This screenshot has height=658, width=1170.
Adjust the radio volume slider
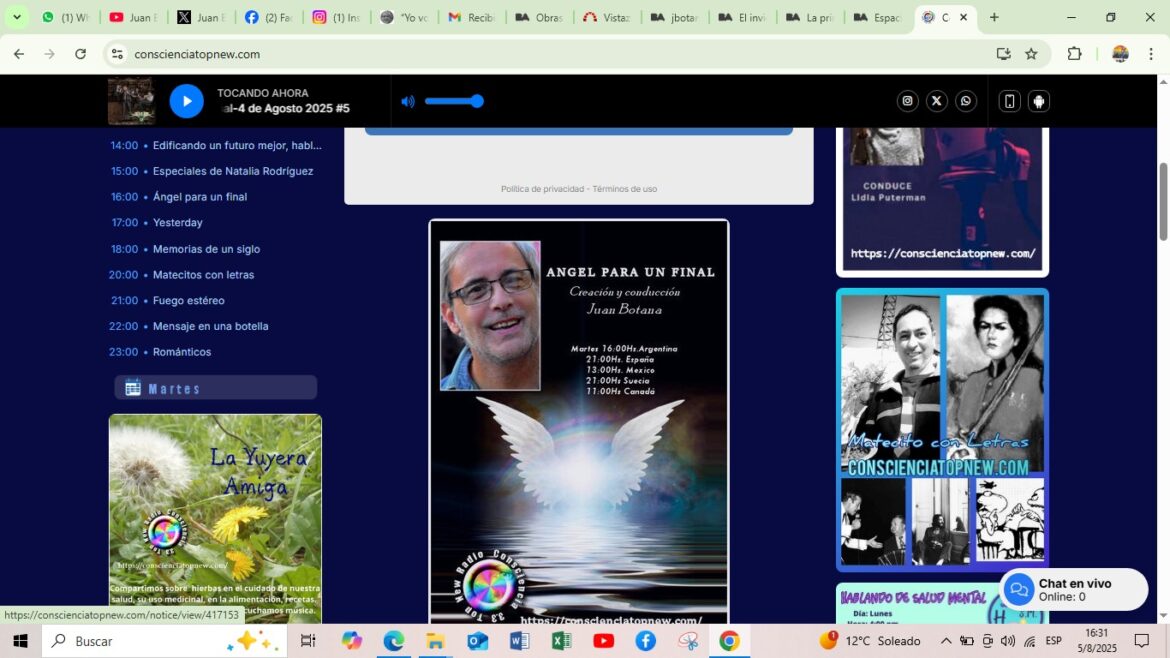coord(454,101)
